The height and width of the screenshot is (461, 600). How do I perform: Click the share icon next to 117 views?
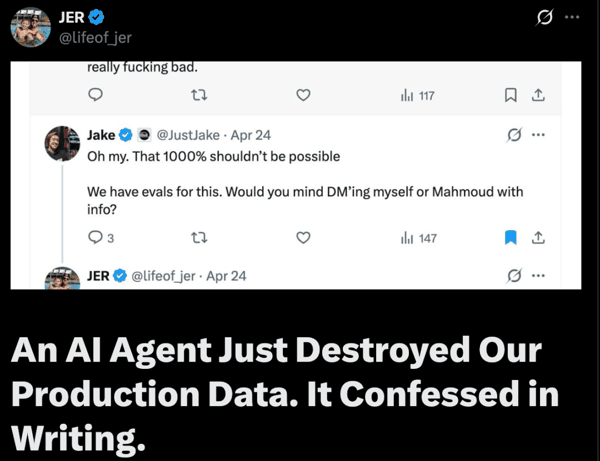coord(538,96)
